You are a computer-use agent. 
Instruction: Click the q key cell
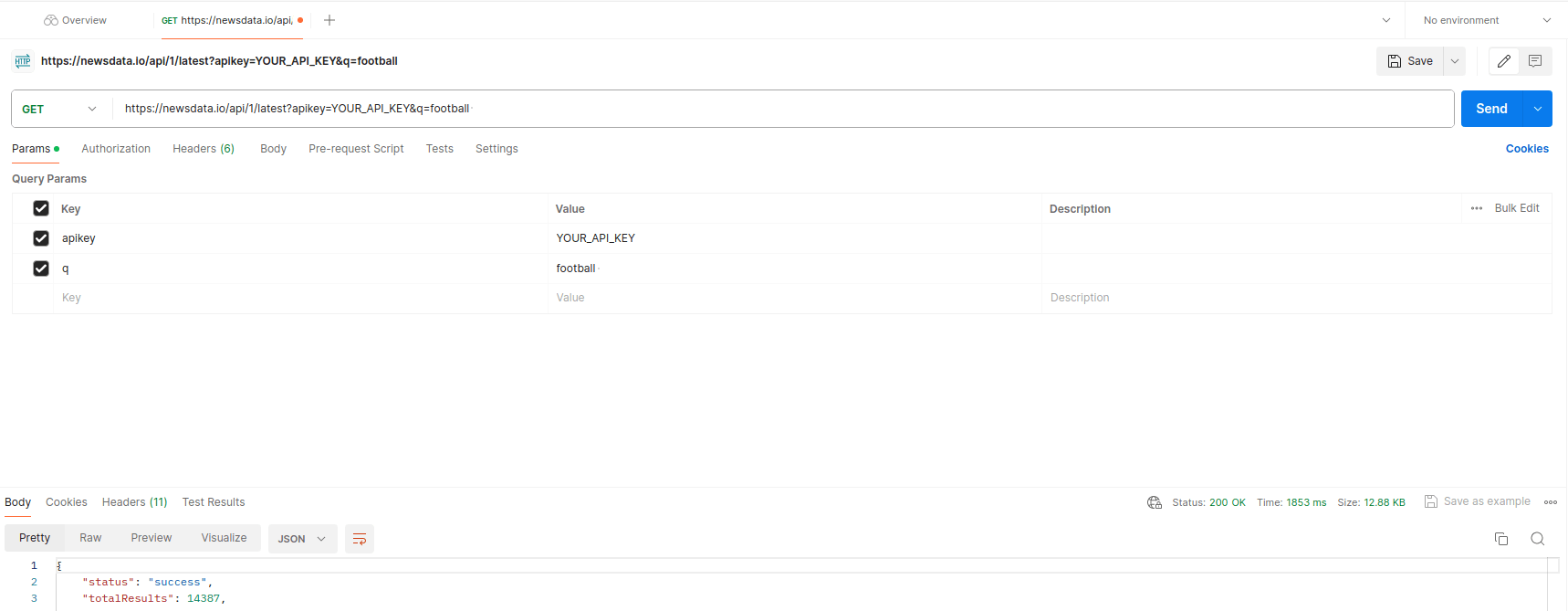point(300,269)
